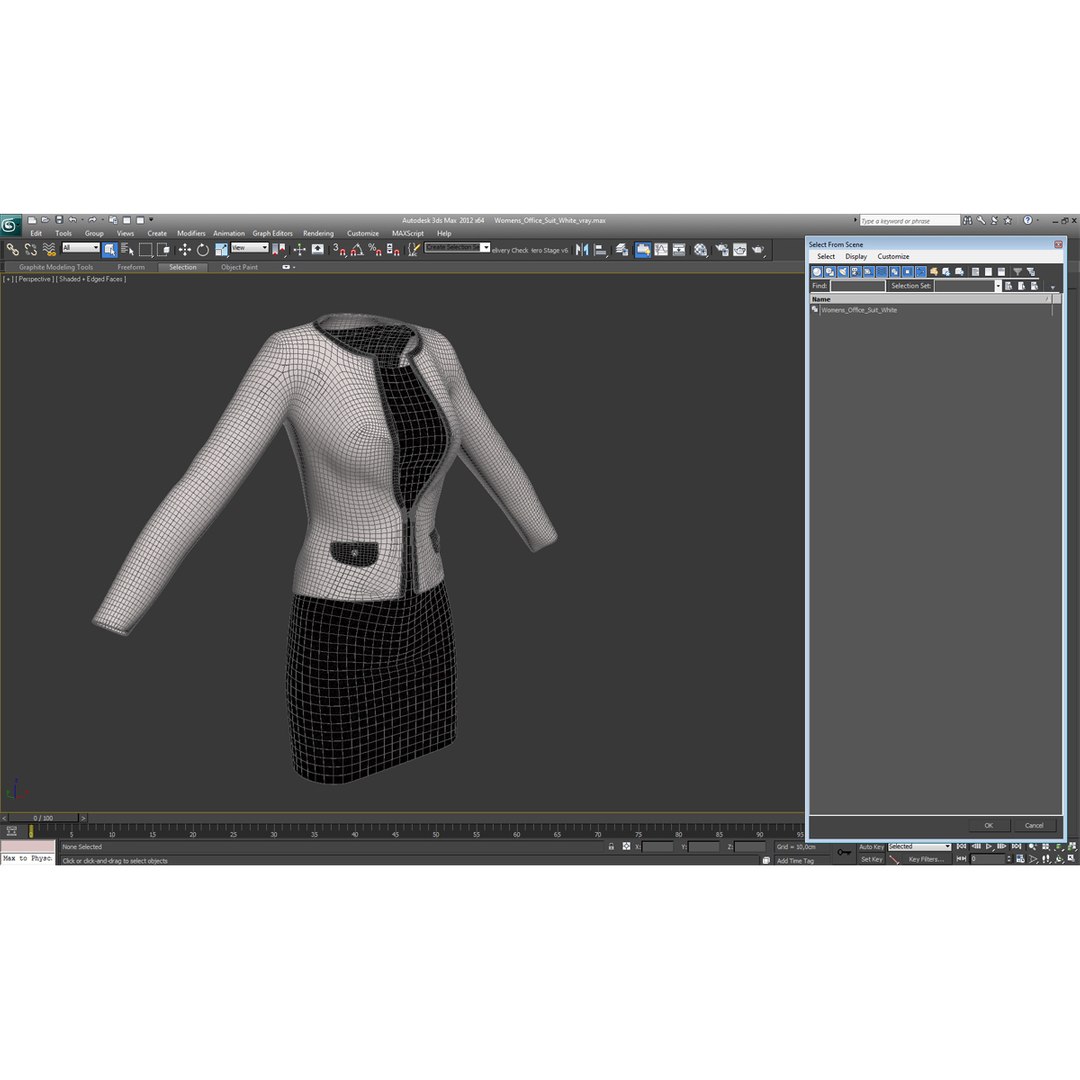Click OK in Select From Scene dialog
The width and height of the screenshot is (1080, 1080).
tap(988, 825)
